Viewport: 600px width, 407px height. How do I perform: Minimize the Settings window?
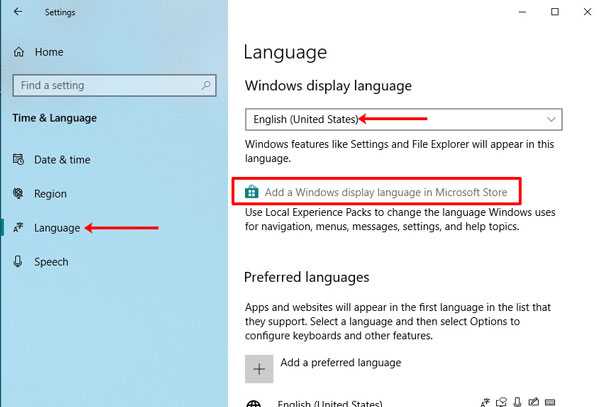[522, 12]
